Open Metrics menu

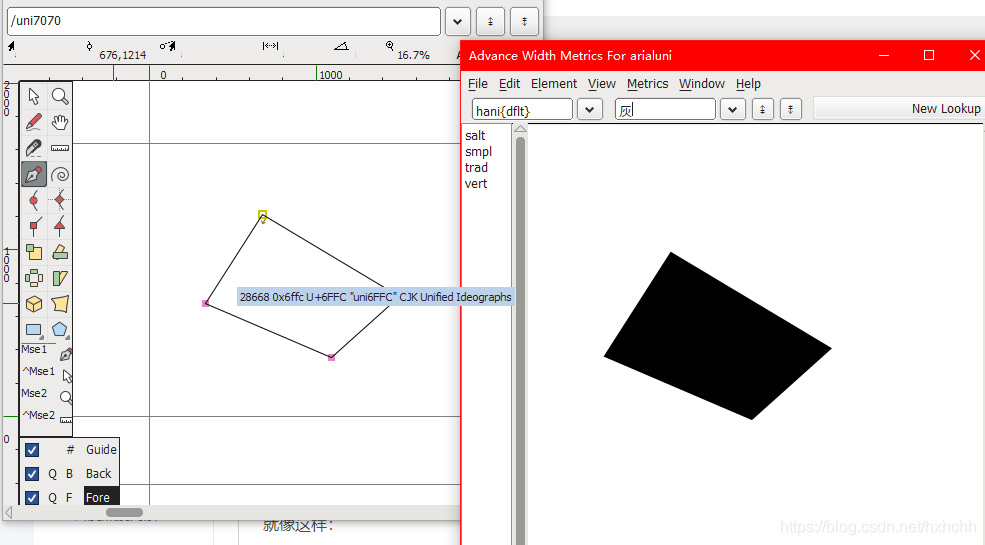click(648, 84)
